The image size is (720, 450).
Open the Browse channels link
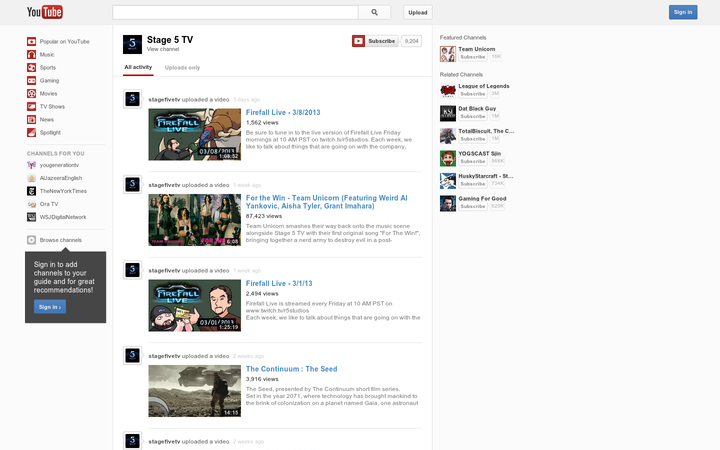(x=61, y=240)
